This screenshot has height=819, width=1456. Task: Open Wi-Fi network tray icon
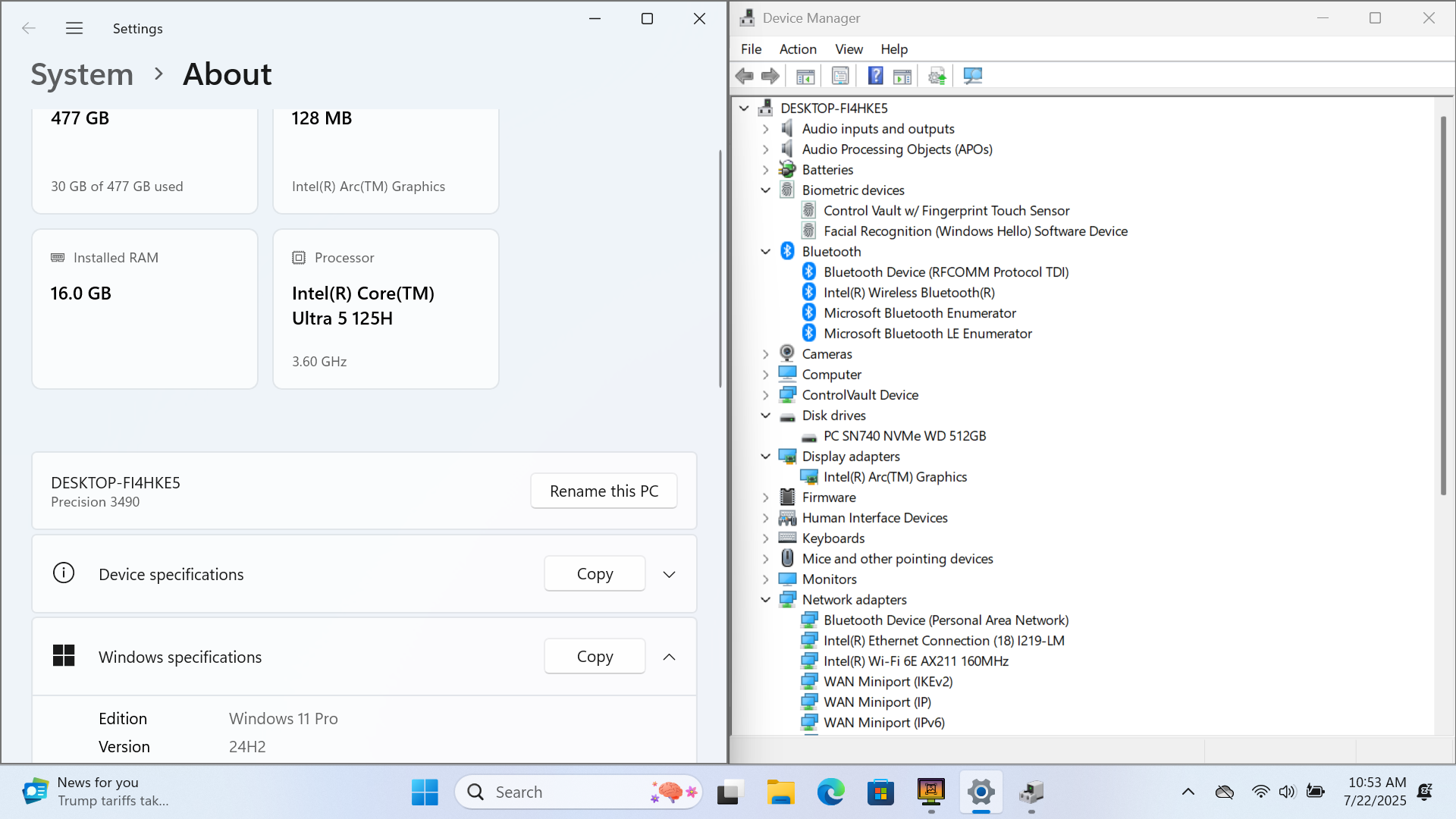click(1260, 792)
